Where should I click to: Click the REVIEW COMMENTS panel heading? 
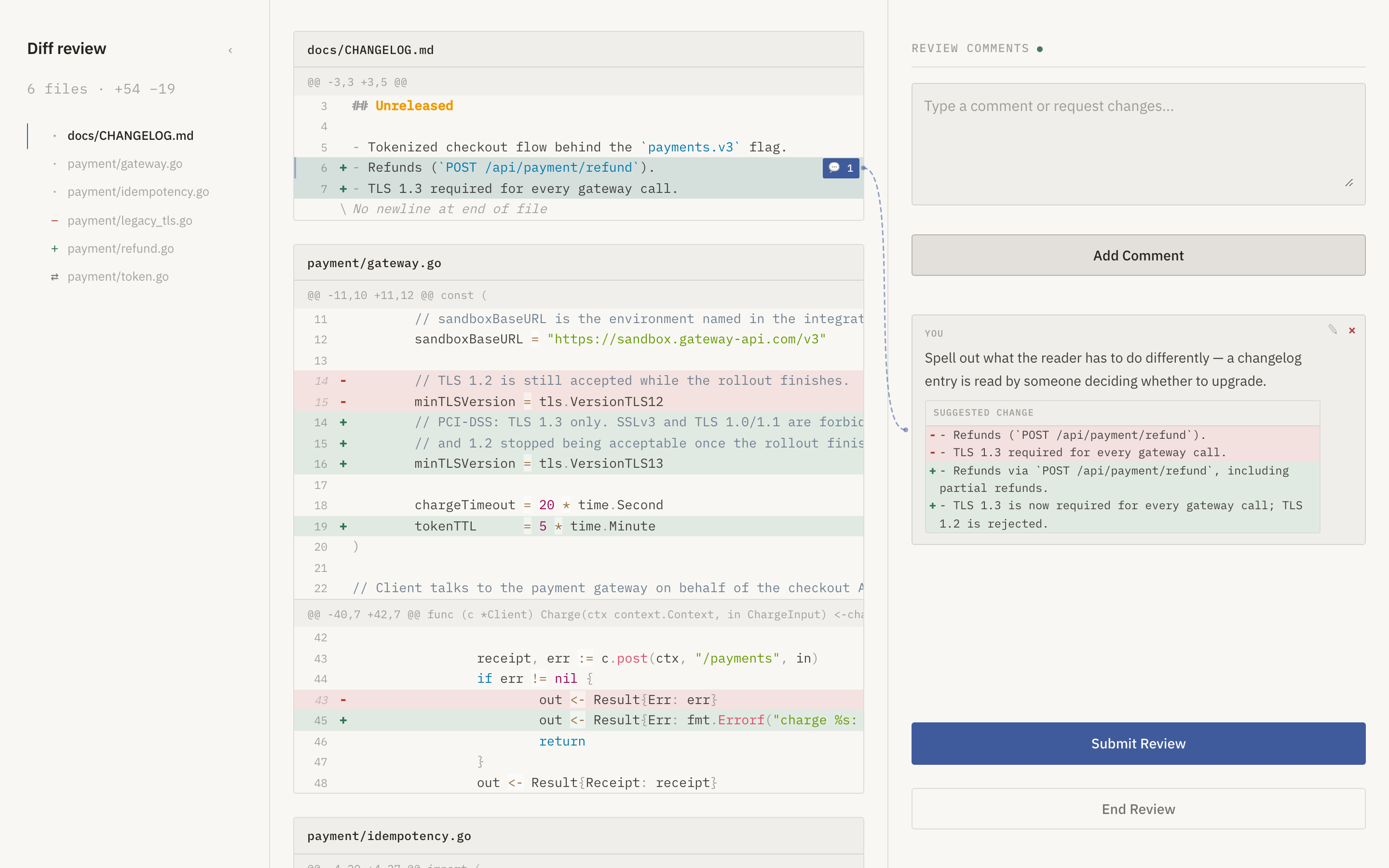[970, 49]
